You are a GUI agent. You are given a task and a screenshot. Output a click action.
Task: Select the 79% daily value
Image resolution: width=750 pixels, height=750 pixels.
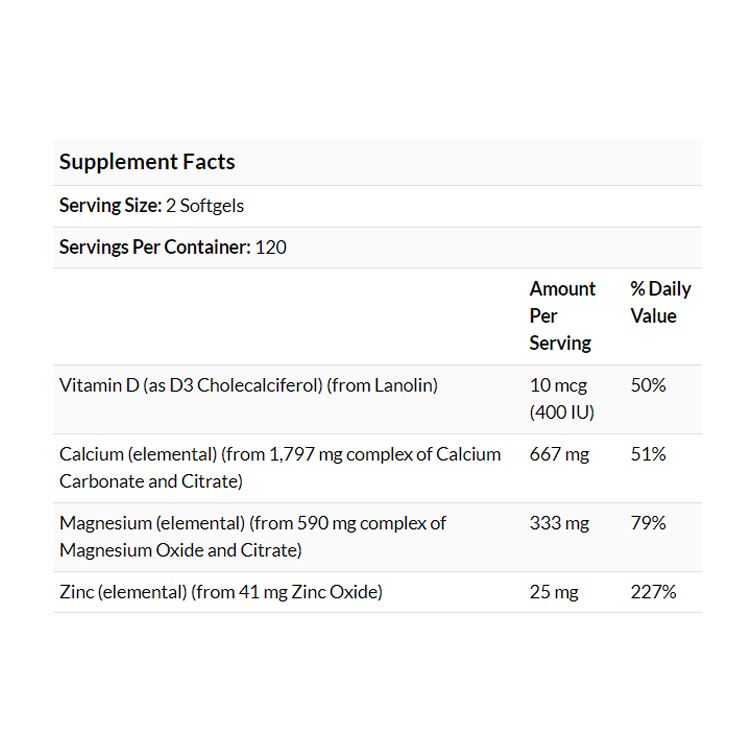(x=648, y=523)
